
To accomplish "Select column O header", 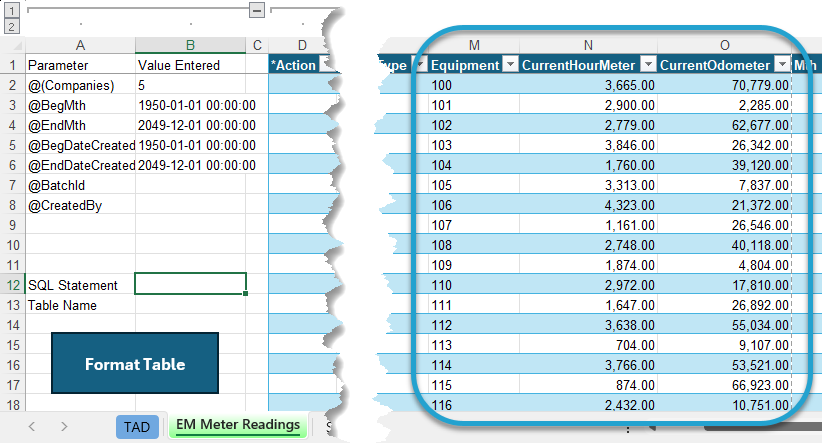I will pyautogui.click(x=724, y=45).
